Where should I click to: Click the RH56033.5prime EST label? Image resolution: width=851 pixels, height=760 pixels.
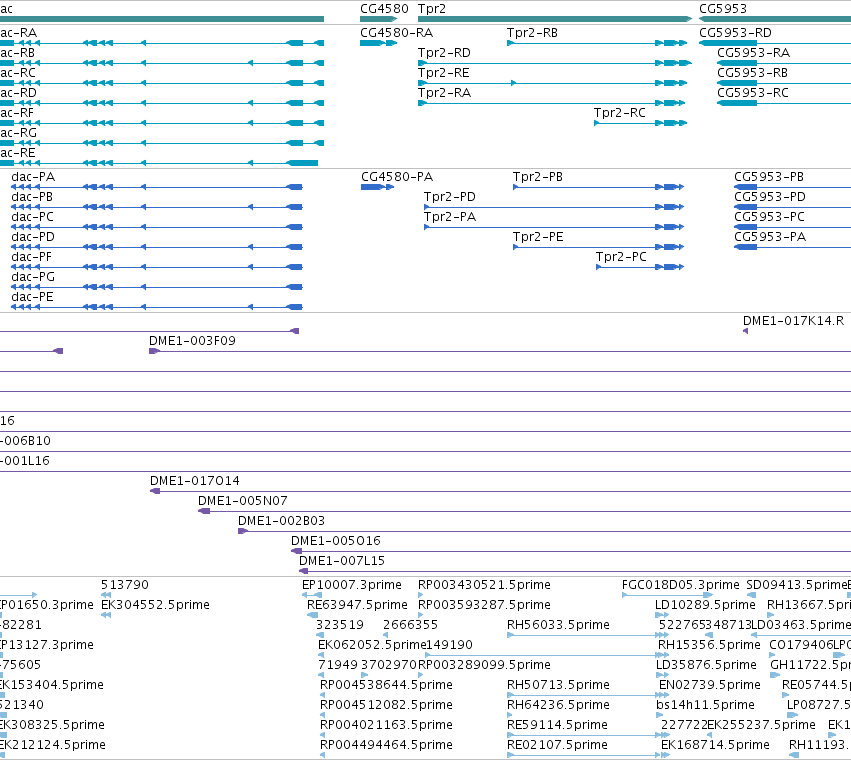558,625
